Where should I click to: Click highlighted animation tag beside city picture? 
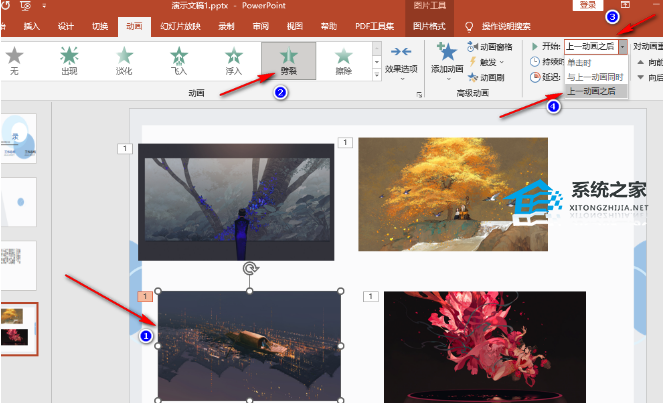pyautogui.click(x=145, y=296)
